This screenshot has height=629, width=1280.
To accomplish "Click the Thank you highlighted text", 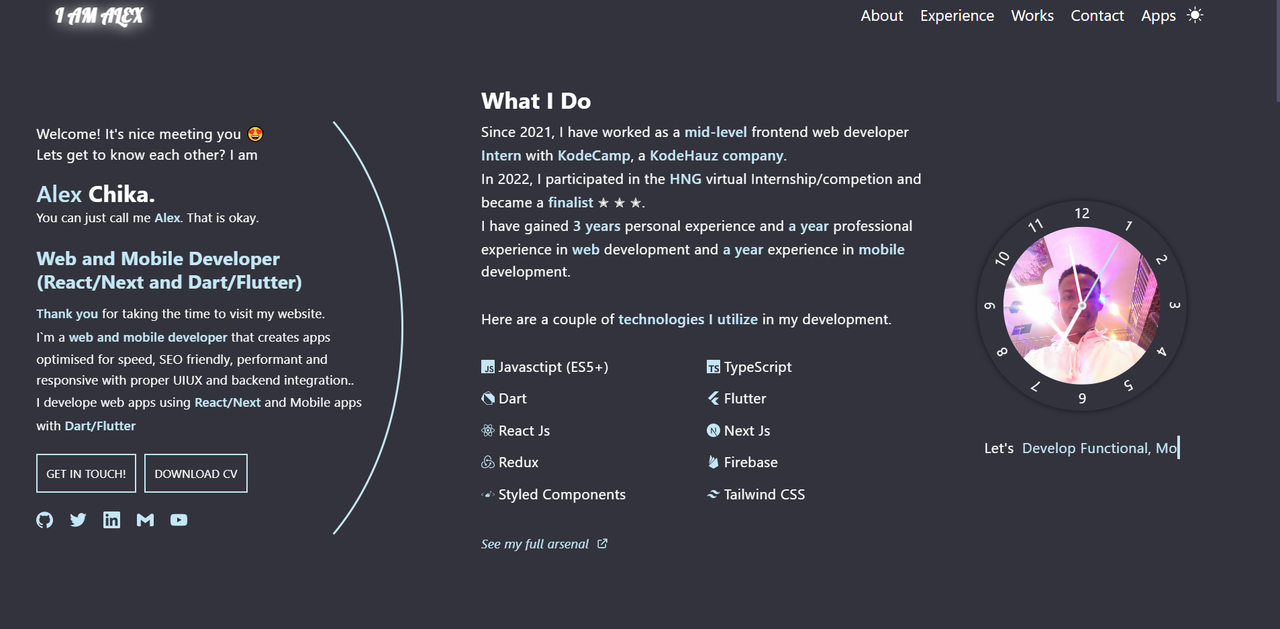I will [x=67, y=314].
